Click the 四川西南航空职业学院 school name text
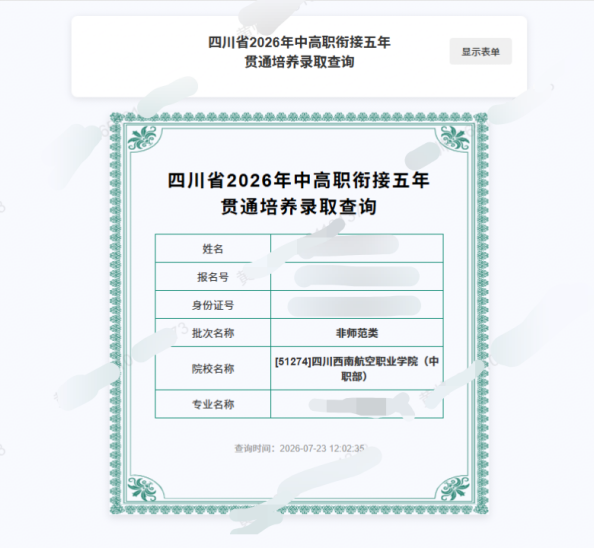Screen dimensions: 594x549 (364, 361)
